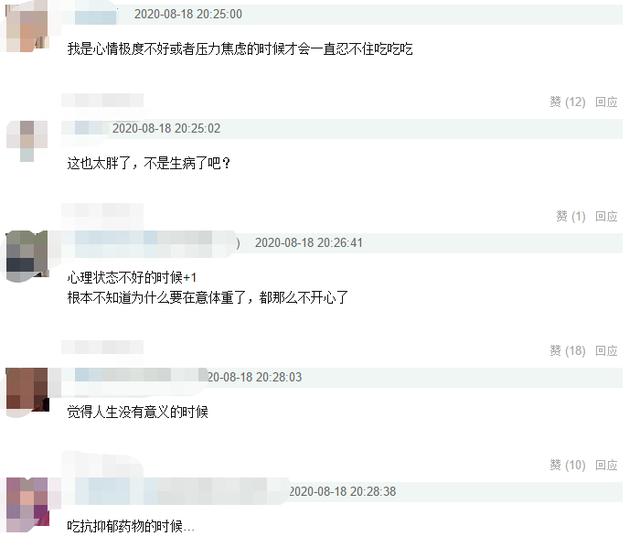Screen dimensions: 640x547
Task: Open avatar of 20:25:00 commenter
Action: point(27,27)
